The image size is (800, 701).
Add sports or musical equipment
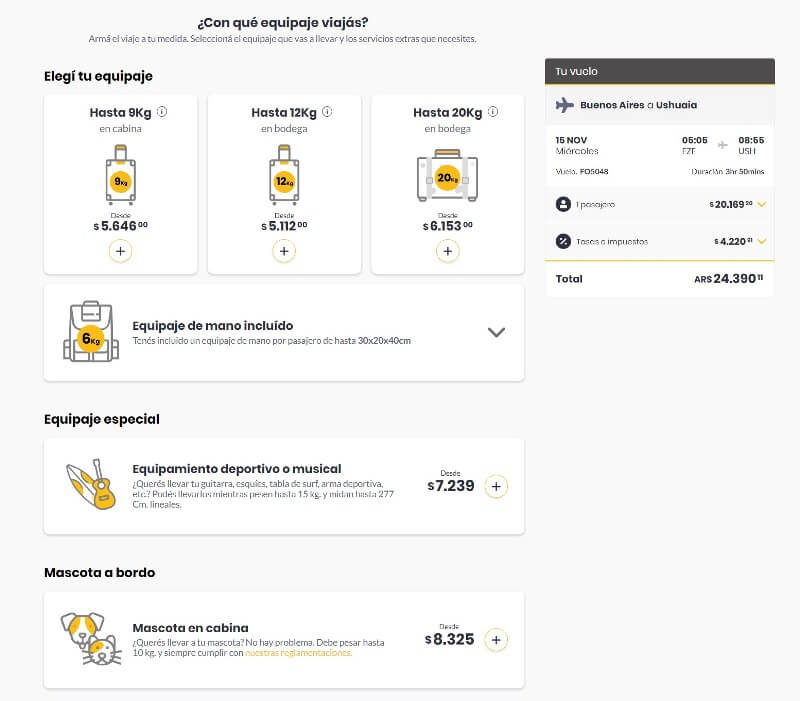tap(496, 486)
